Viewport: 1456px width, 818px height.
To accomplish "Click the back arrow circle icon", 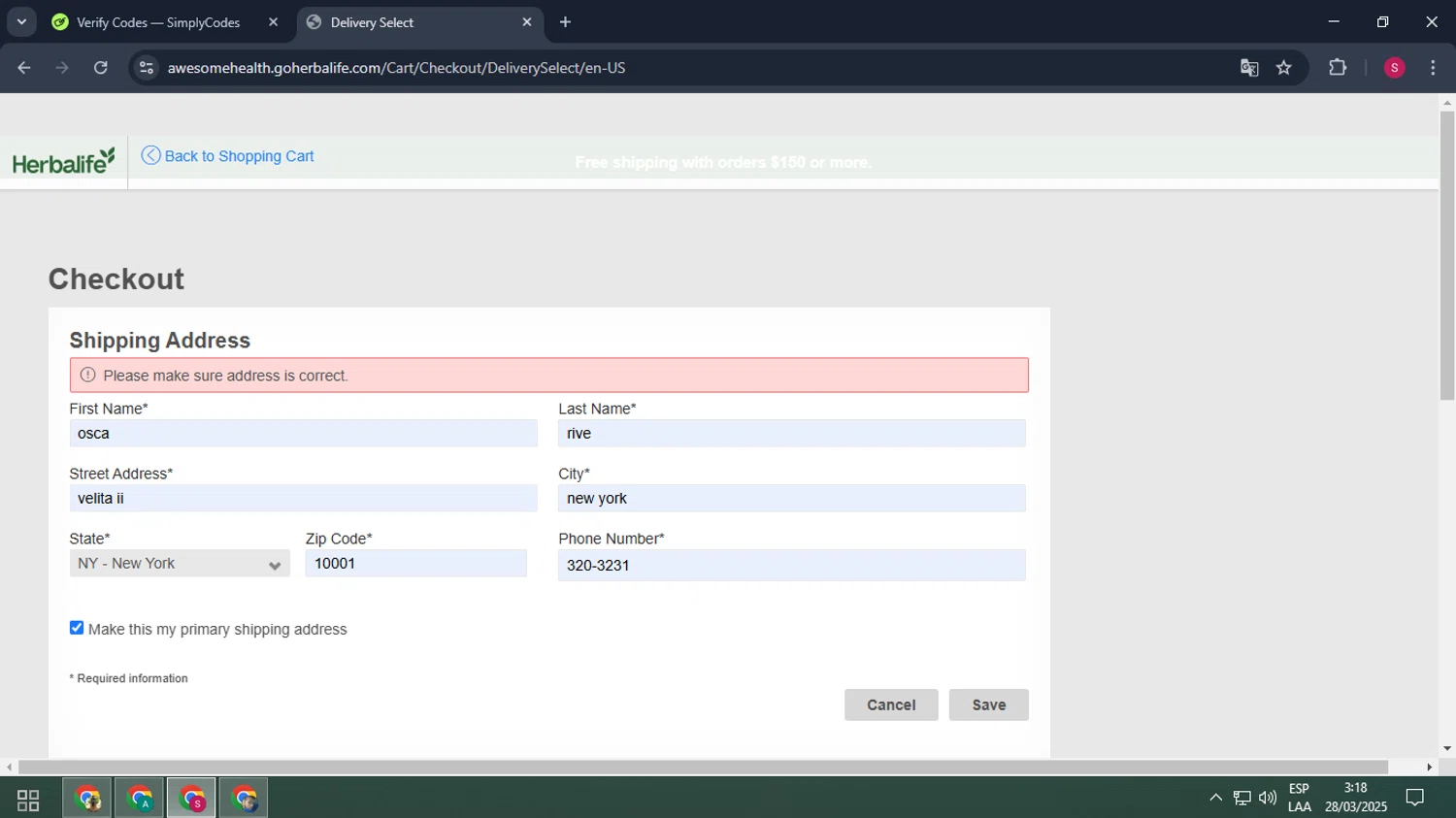I will [x=150, y=155].
